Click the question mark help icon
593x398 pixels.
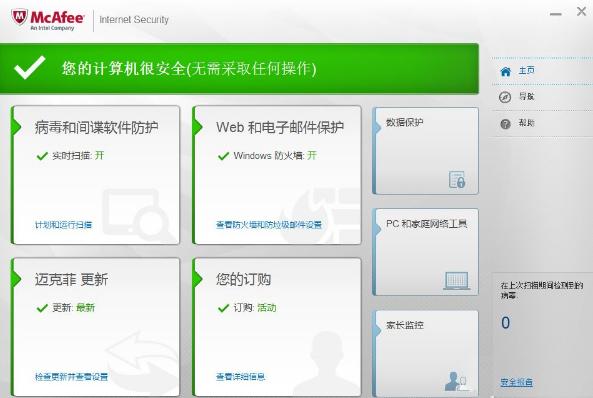(x=505, y=124)
